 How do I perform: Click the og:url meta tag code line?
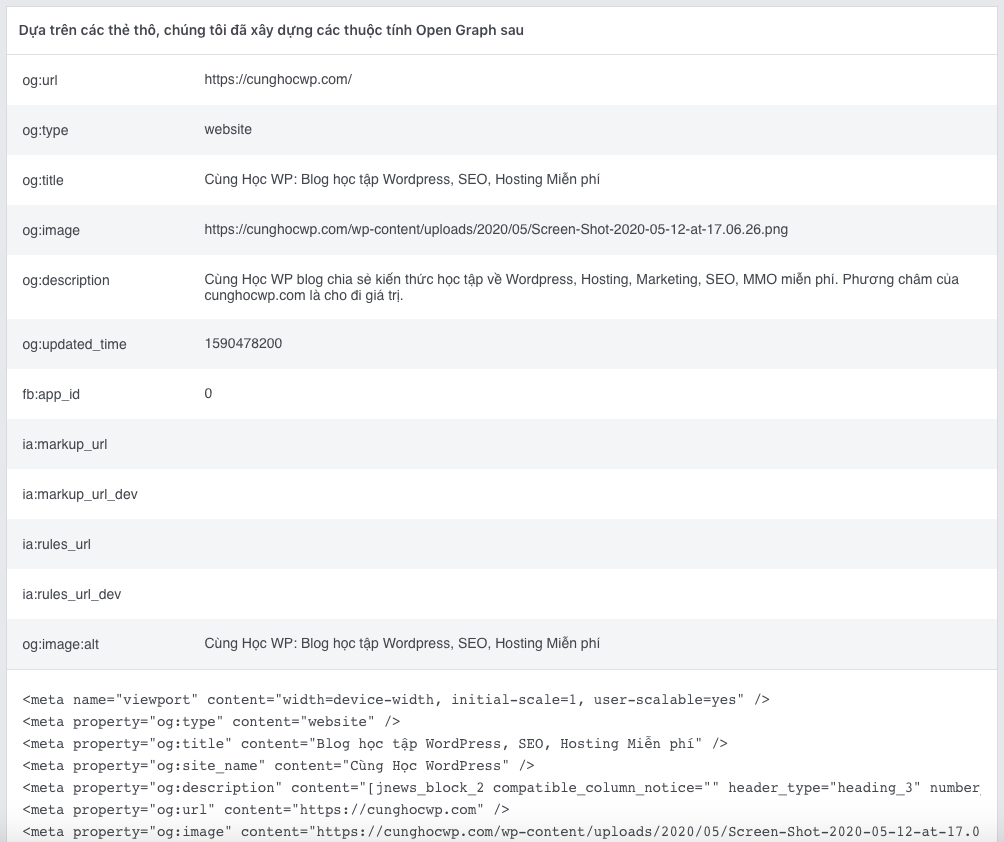click(266, 809)
